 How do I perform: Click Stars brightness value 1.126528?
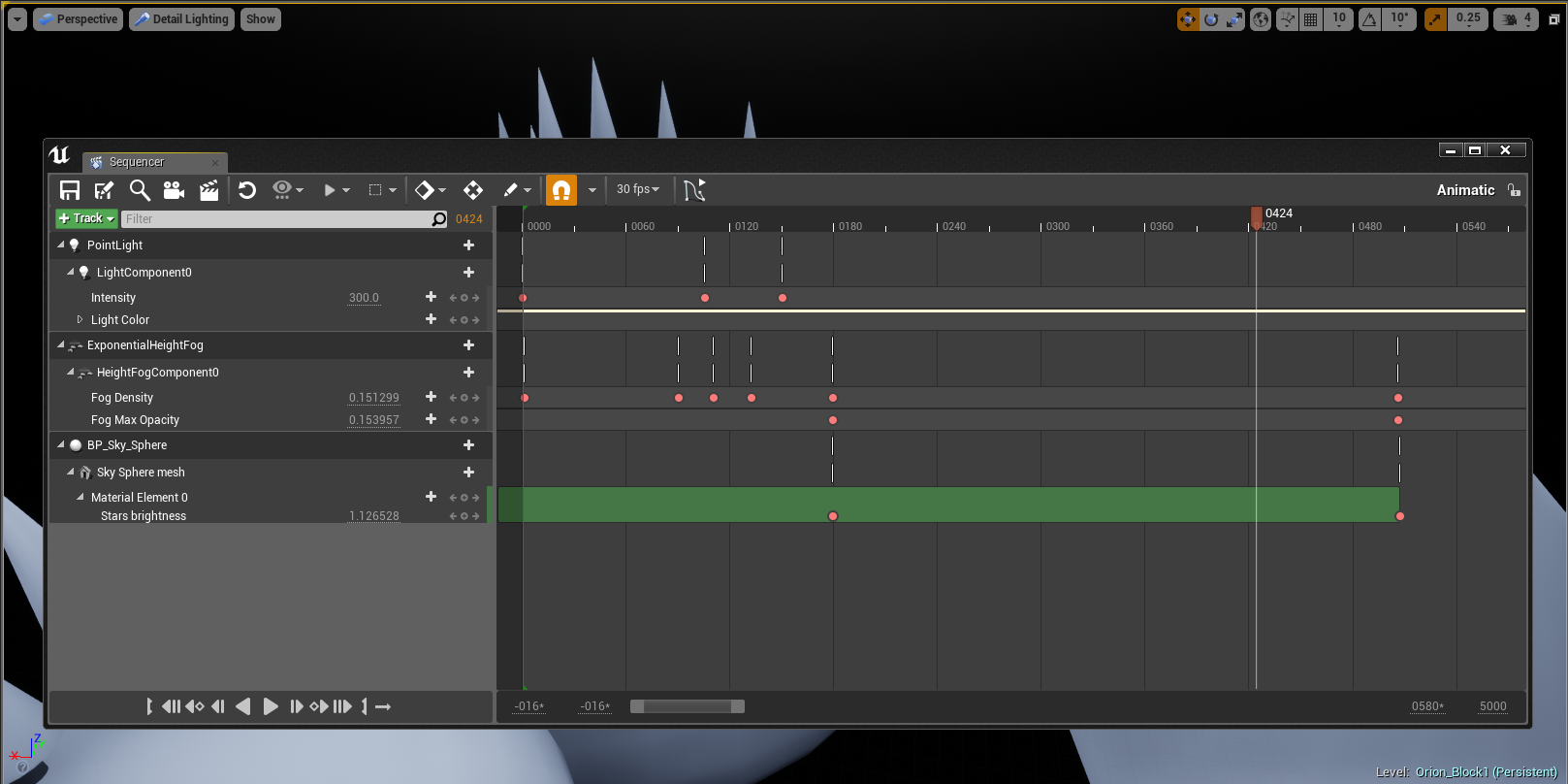tap(373, 516)
